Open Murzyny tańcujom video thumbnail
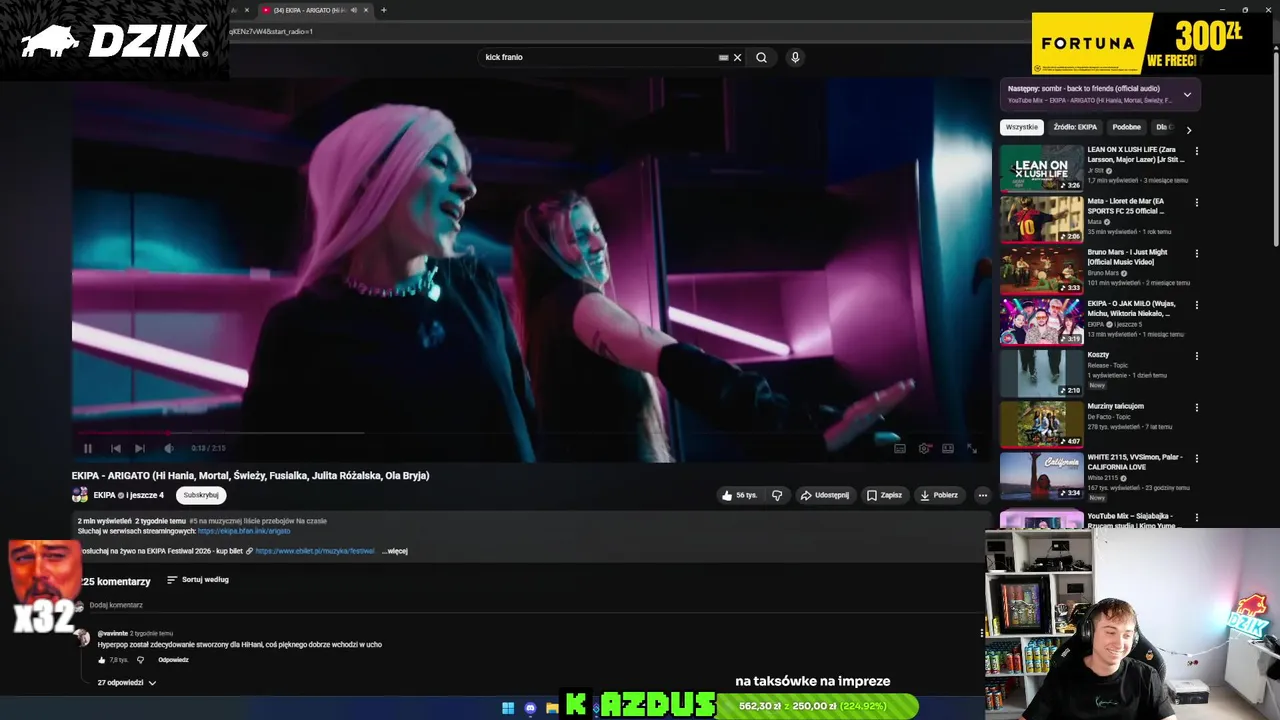Viewport: 1280px width, 720px height. tap(1041, 424)
